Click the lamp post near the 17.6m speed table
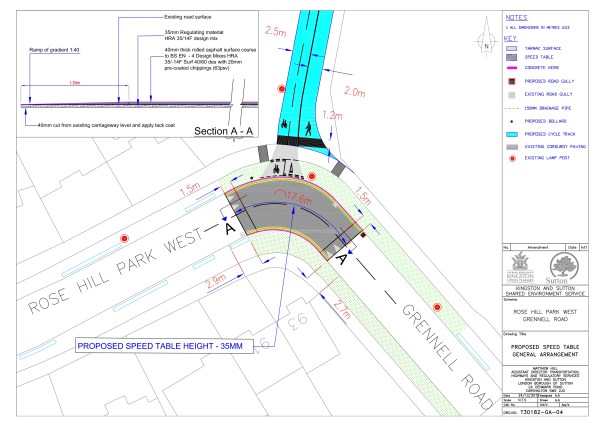Viewport: 605px width, 427px height. pos(312,176)
